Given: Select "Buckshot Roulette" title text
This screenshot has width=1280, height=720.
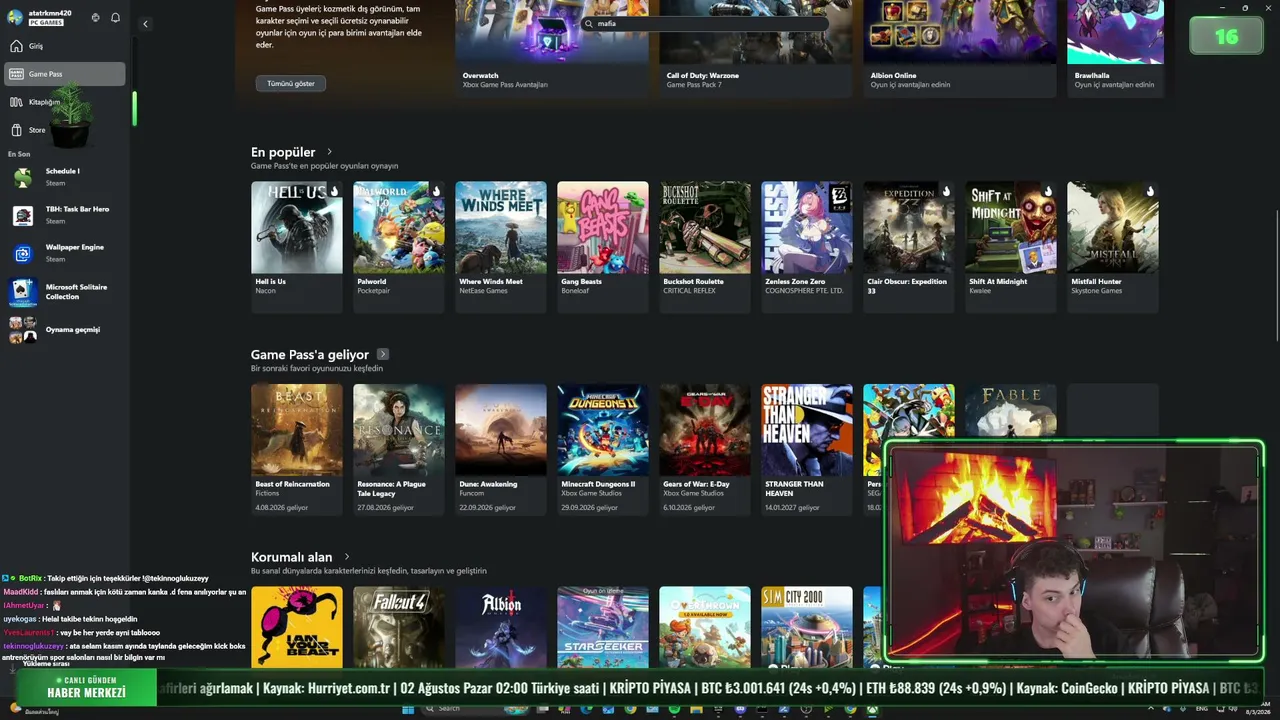Looking at the screenshot, I should click(693, 282).
